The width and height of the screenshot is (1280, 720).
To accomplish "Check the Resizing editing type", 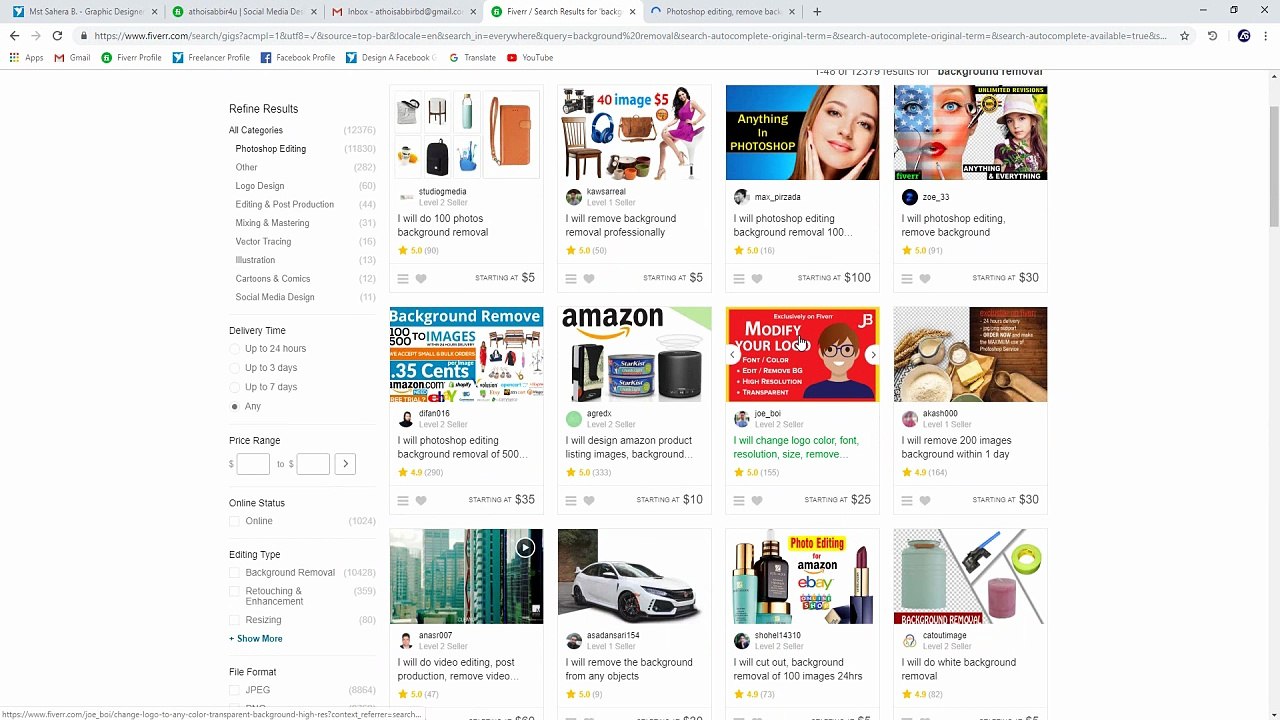I will (x=235, y=620).
